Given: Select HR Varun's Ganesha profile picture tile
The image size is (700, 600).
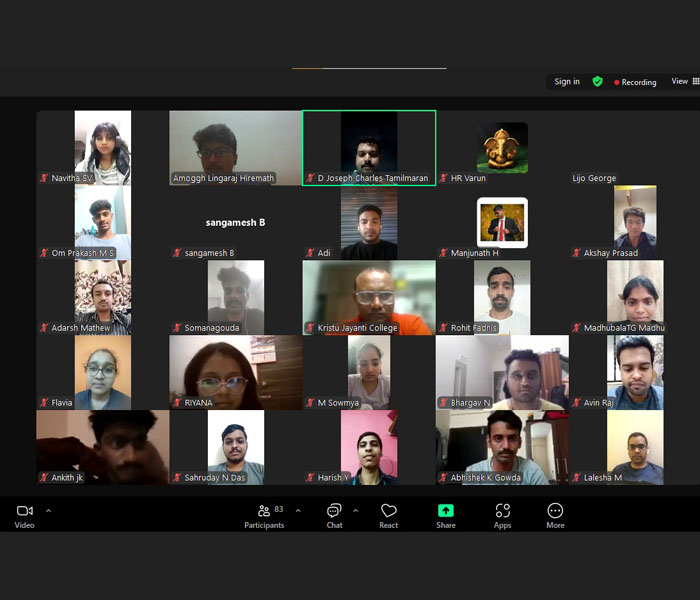Looking at the screenshot, I should (502, 147).
